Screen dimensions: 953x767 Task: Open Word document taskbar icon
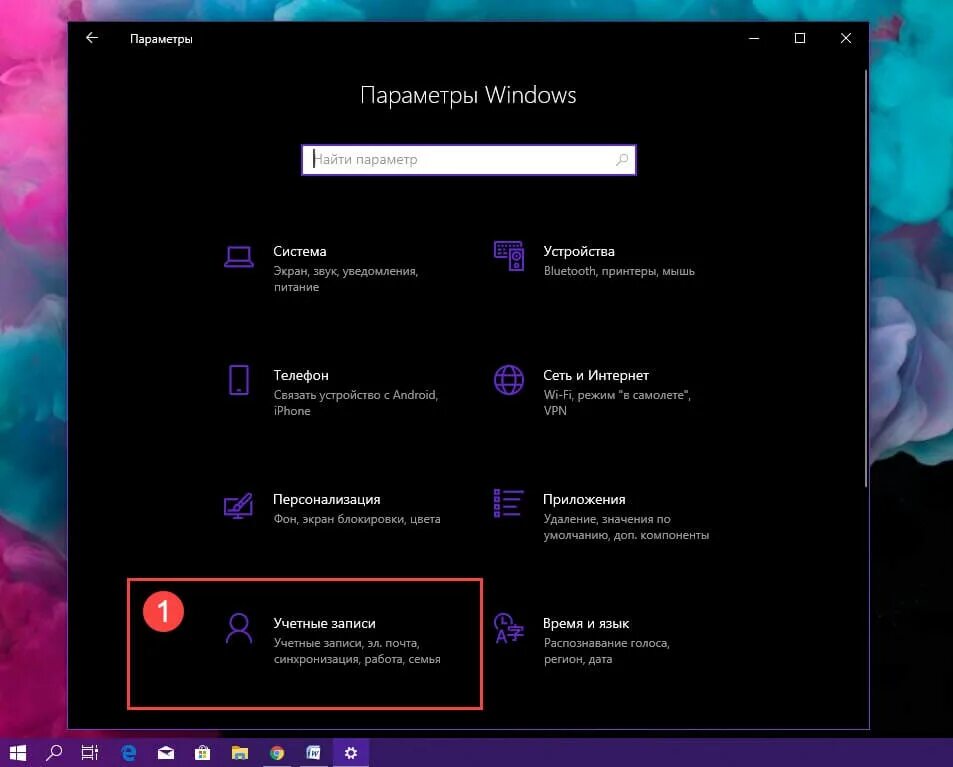point(314,753)
